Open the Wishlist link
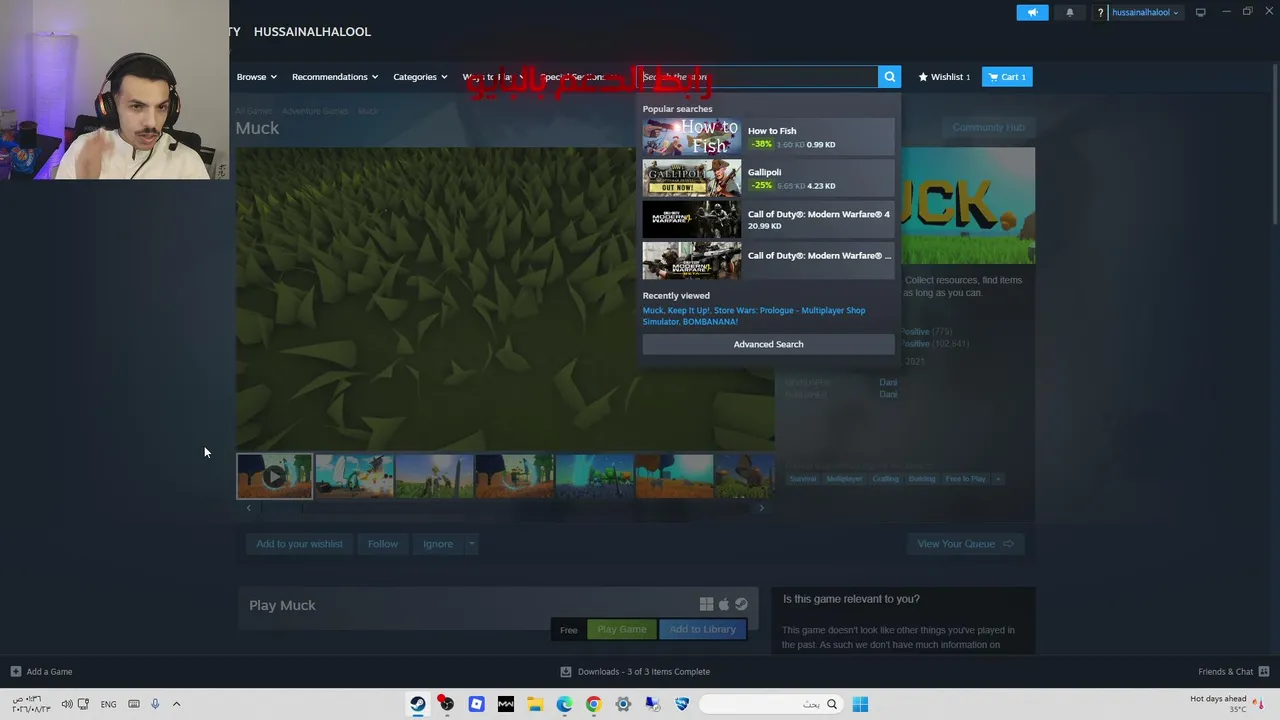1280x720 pixels. [x=944, y=77]
